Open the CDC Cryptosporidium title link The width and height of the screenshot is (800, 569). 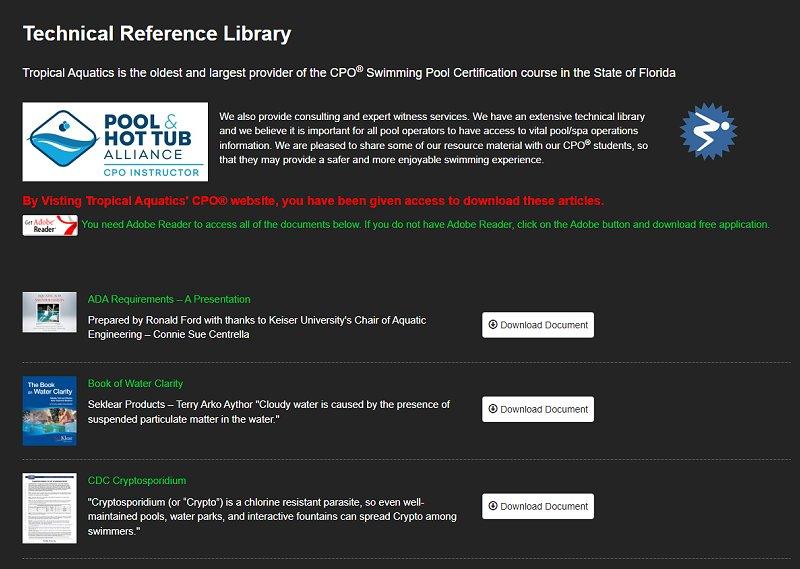point(137,480)
